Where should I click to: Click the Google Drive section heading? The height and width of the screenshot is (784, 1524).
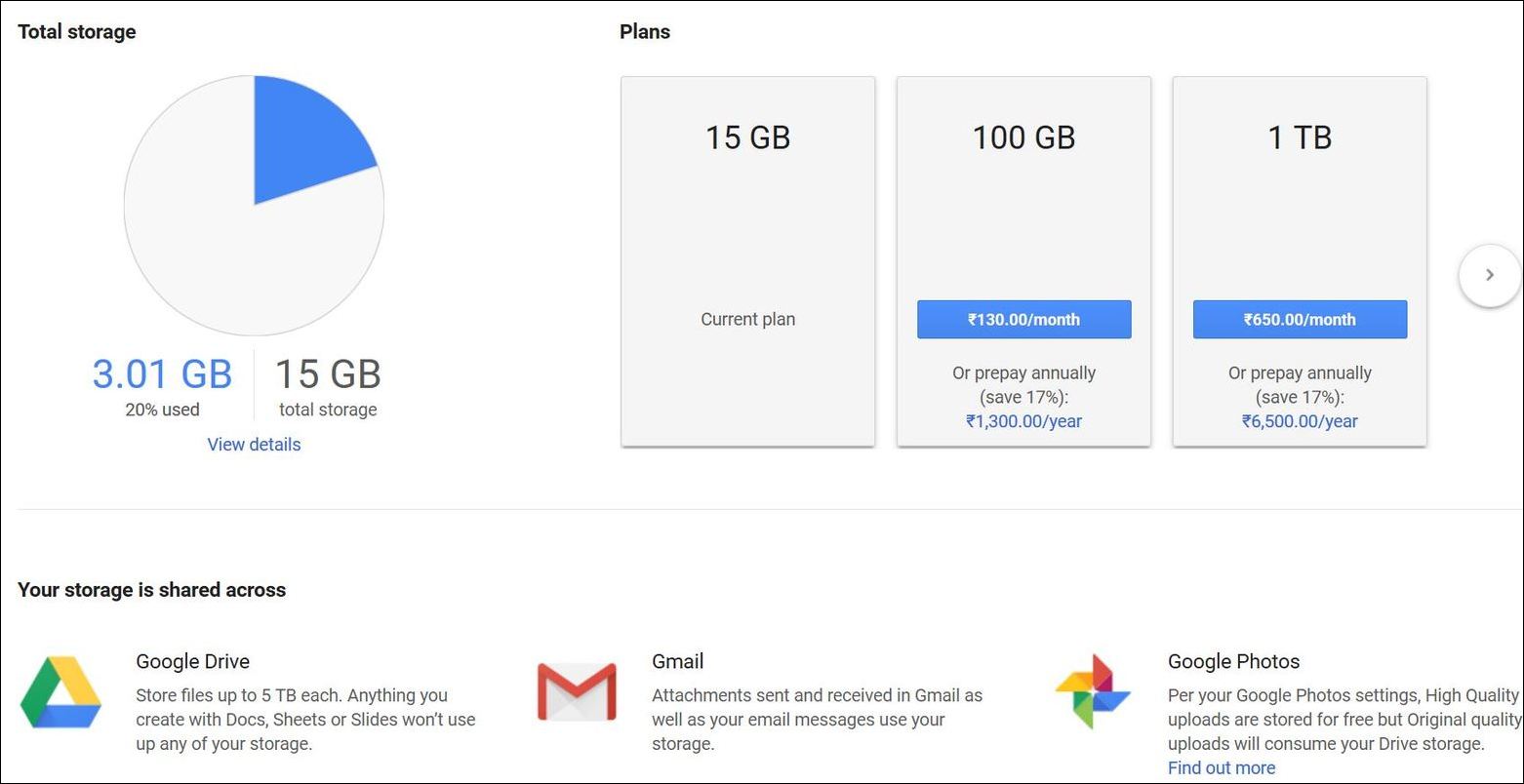pos(192,661)
